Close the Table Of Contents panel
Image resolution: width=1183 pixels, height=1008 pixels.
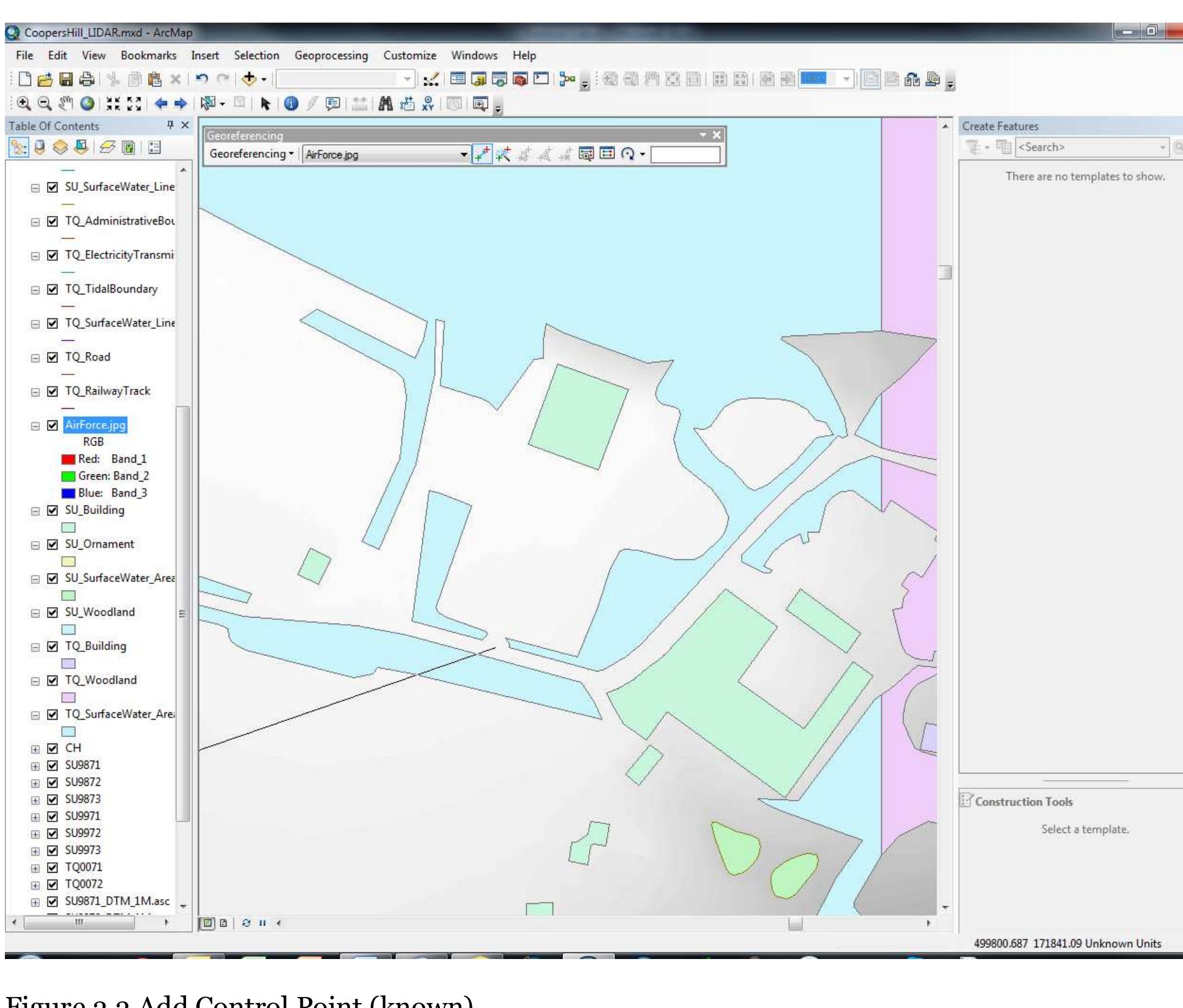185,125
